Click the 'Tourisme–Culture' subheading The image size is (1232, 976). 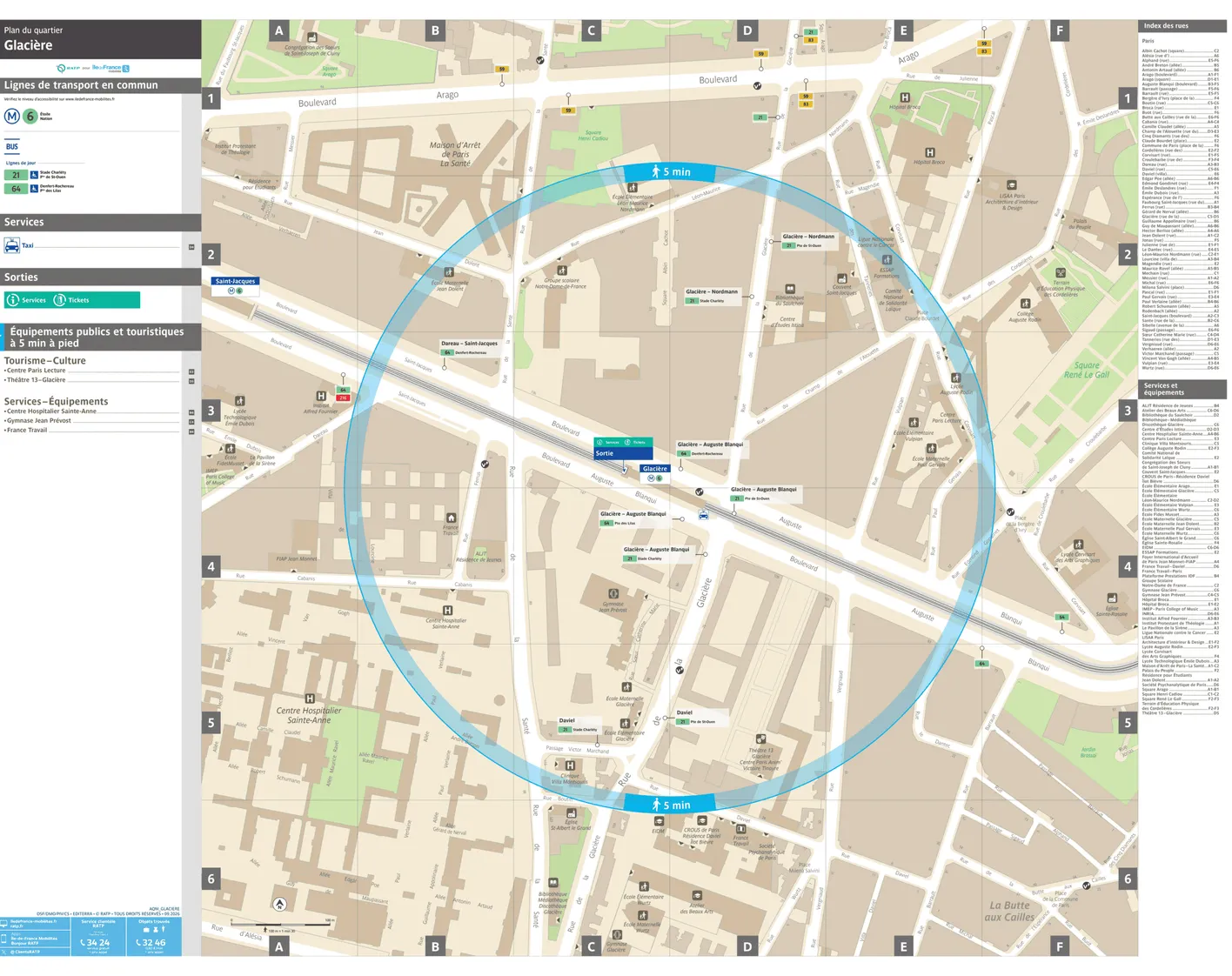45,360
